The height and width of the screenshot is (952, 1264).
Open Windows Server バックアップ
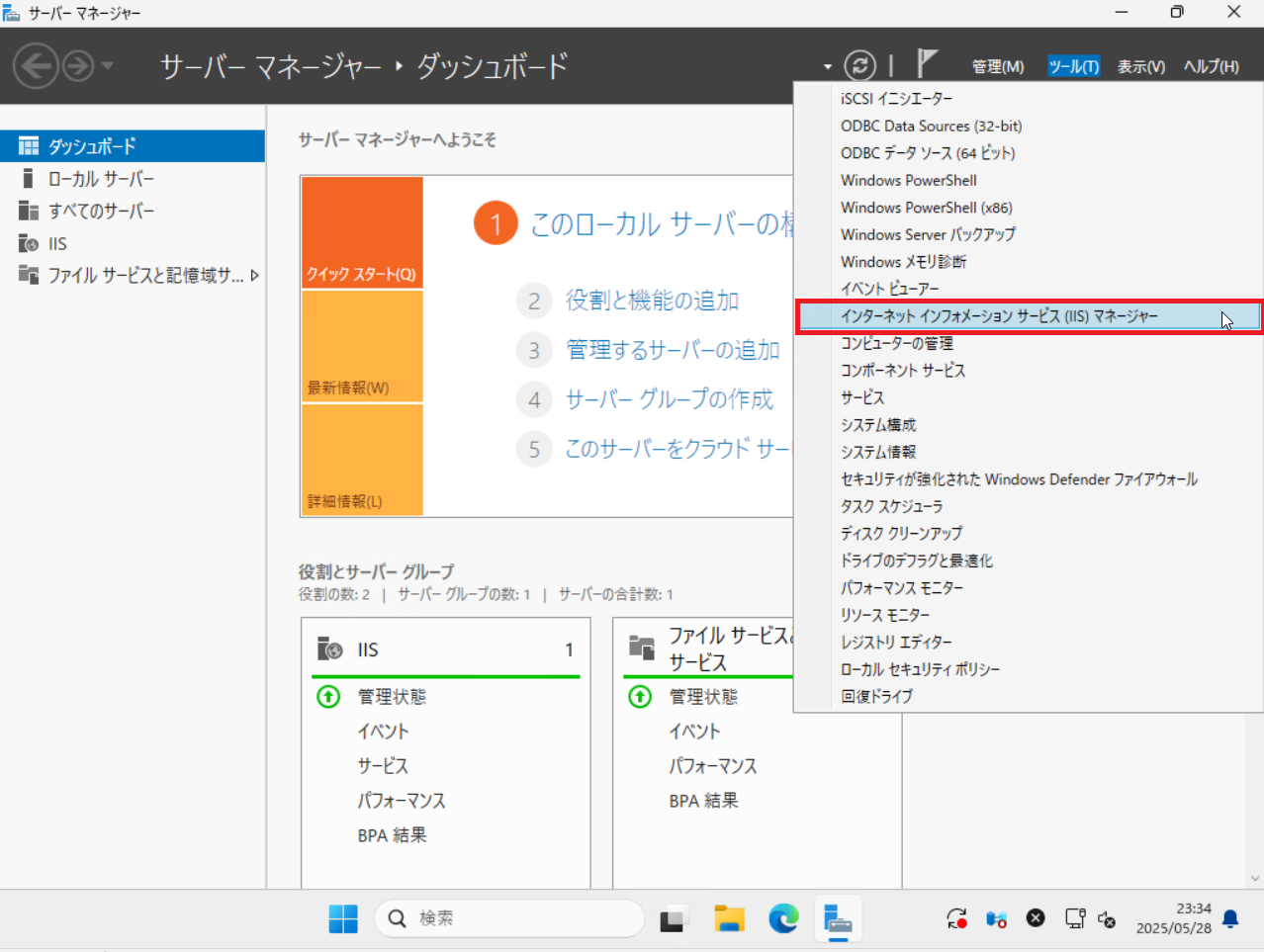[1029, 234]
